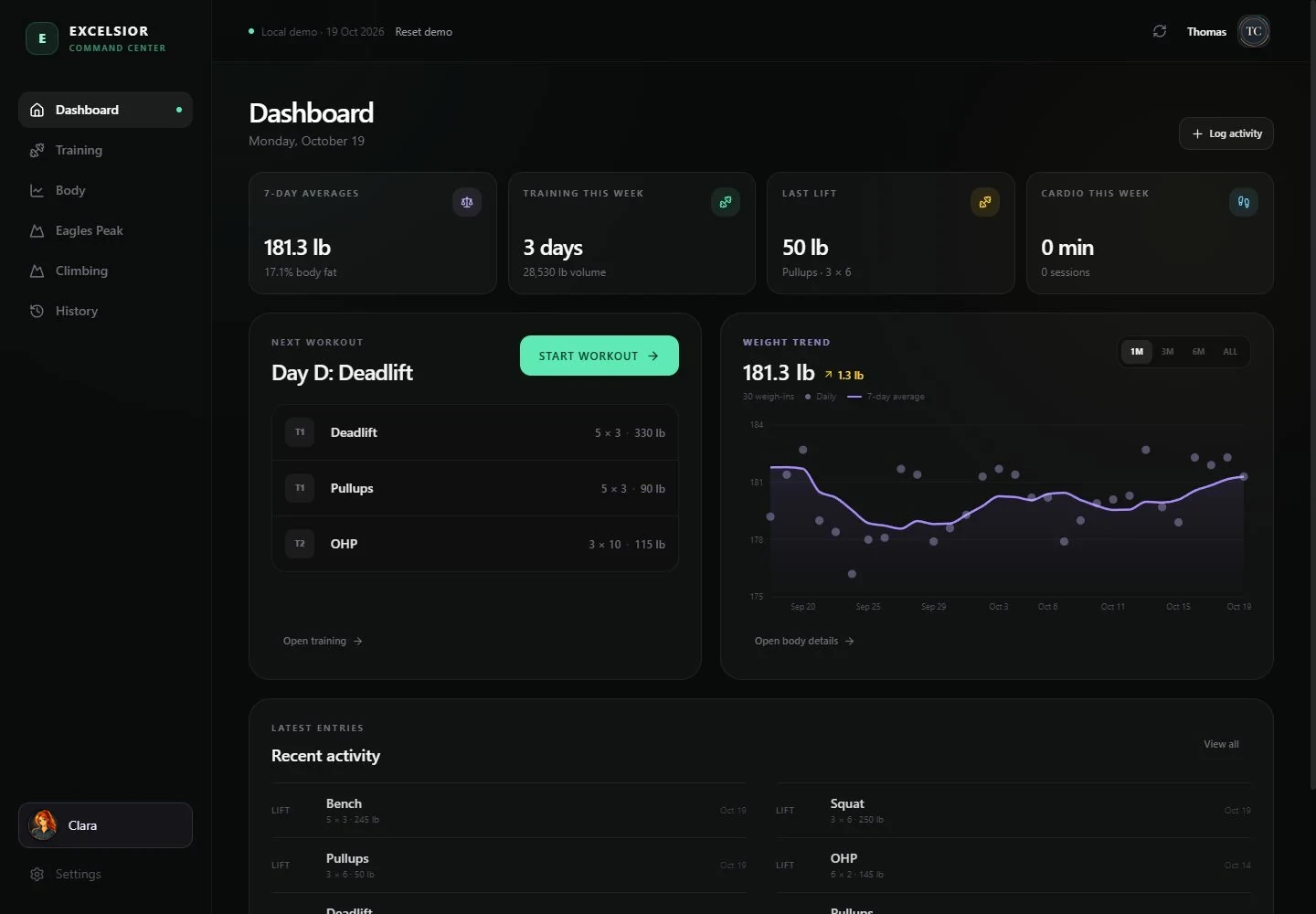Click View all recent activity
The width and height of the screenshot is (1316, 914).
tap(1221, 744)
